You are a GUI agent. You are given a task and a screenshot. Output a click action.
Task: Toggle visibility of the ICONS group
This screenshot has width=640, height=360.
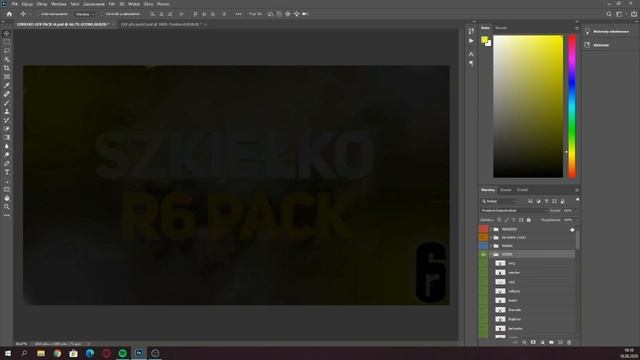pos(484,254)
